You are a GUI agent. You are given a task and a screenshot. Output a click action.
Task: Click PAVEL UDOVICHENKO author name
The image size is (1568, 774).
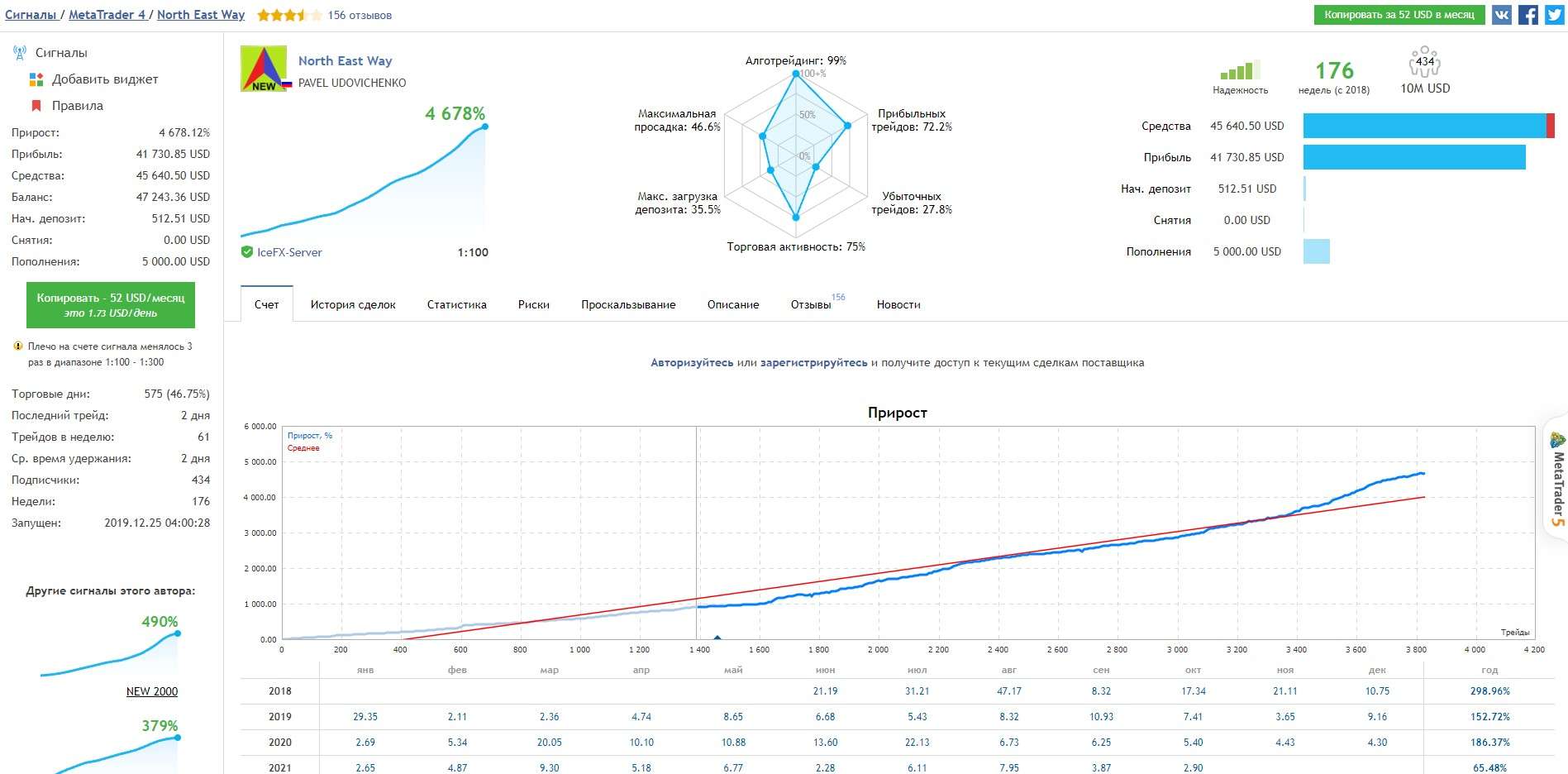[x=352, y=83]
